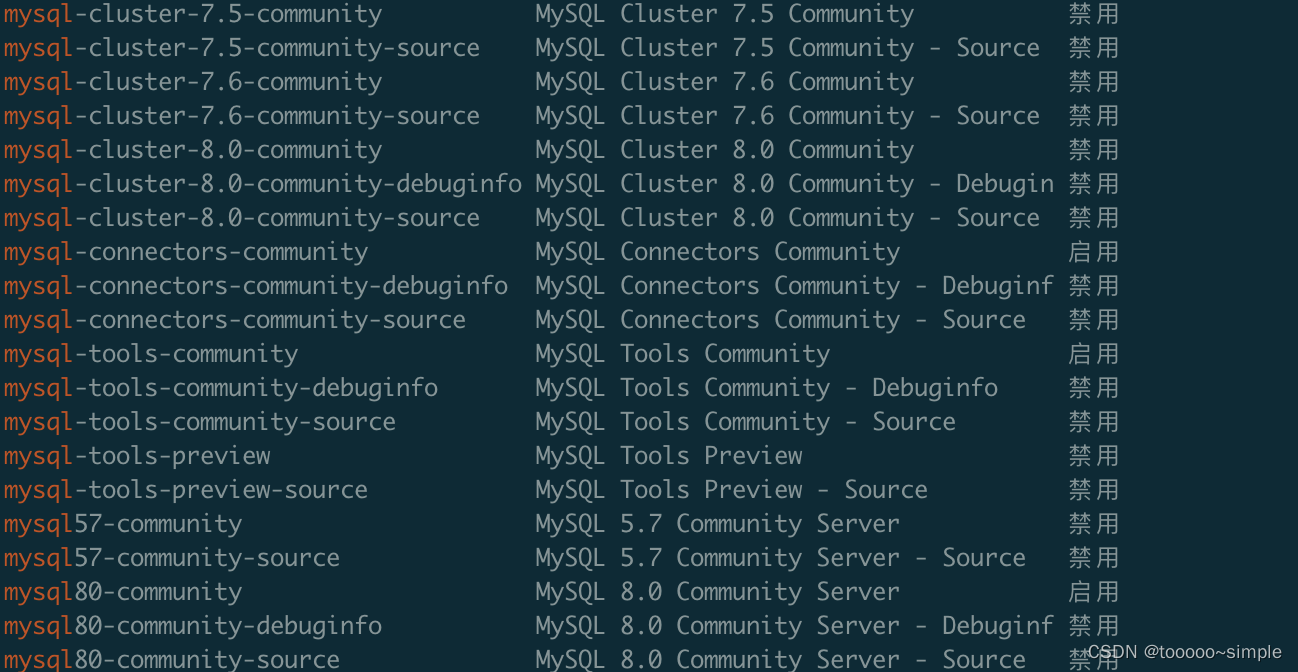This screenshot has width=1298, height=672.
Task: Click the 启用 status of mysql-tools-community row
Action: point(1093,354)
